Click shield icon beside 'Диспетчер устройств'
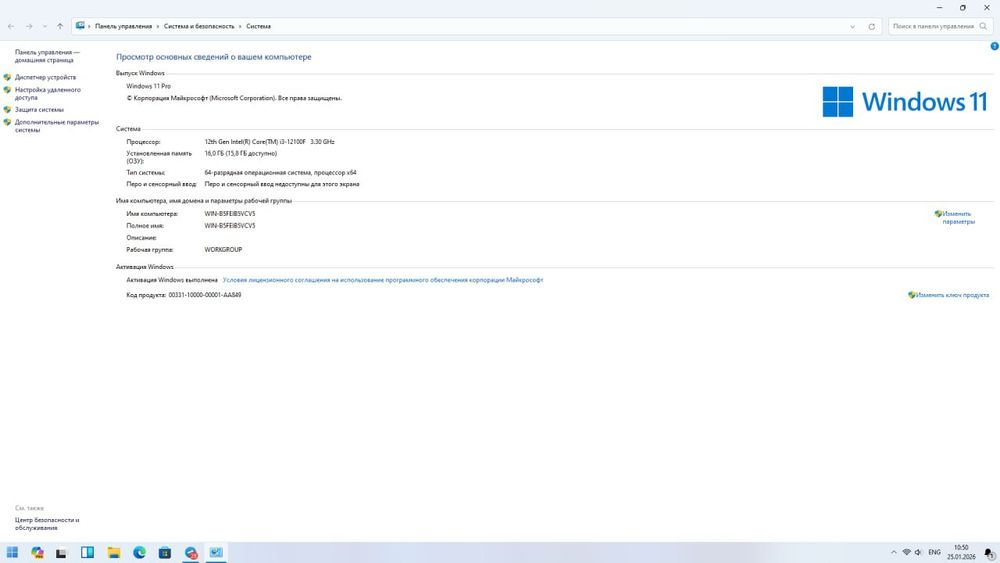 (8, 77)
